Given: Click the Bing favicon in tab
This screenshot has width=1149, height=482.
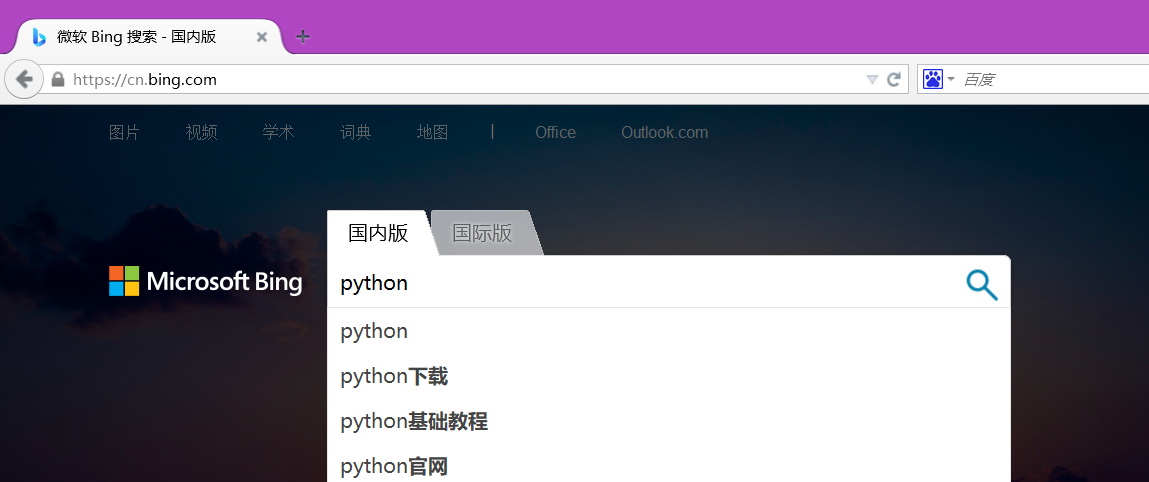Looking at the screenshot, I should [x=40, y=37].
